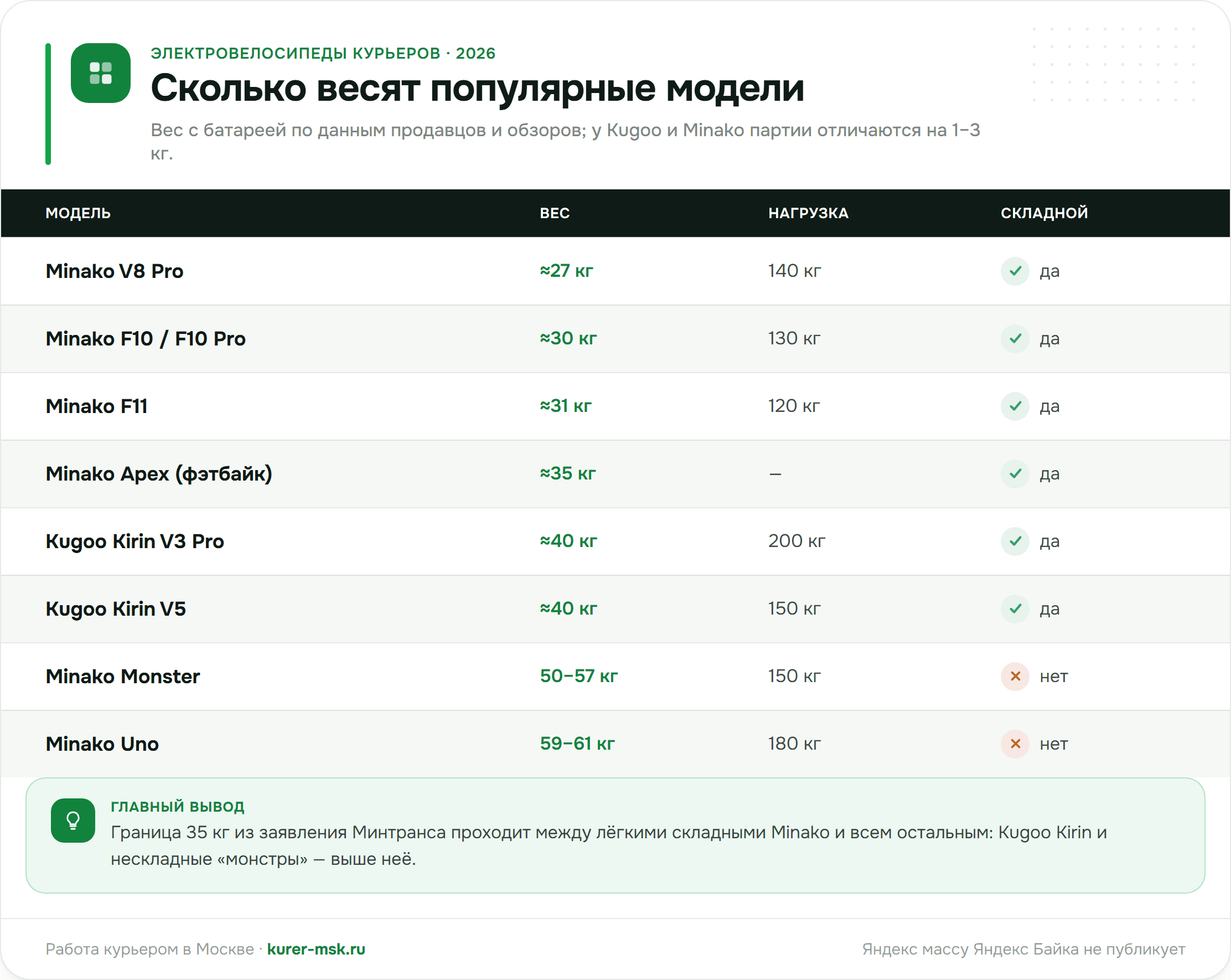
Task: Click the Kugoo Kirin V3 Pro model name
Action: (135, 541)
